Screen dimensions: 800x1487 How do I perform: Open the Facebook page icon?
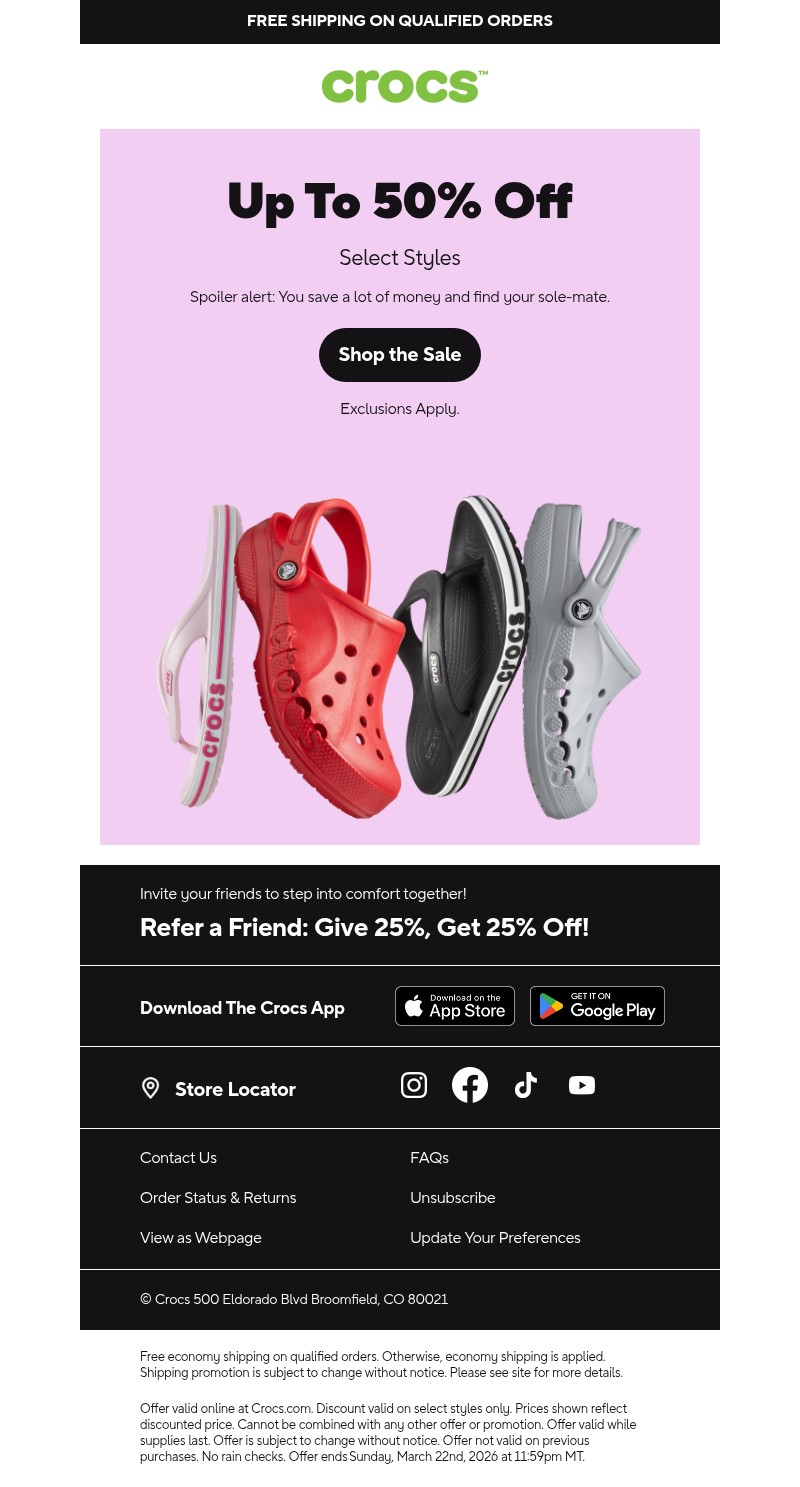coord(470,1085)
